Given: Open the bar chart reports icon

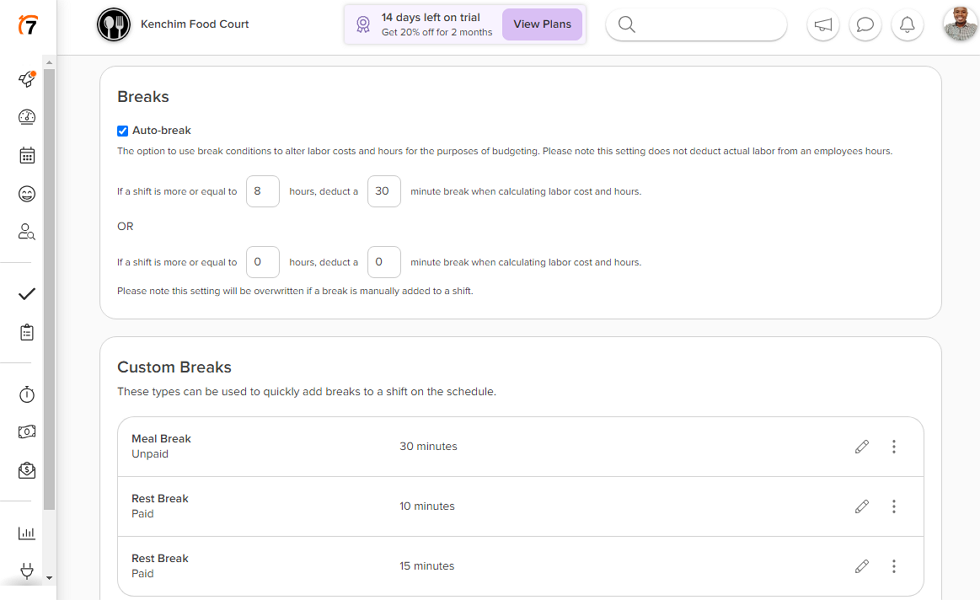Looking at the screenshot, I should point(27,532).
